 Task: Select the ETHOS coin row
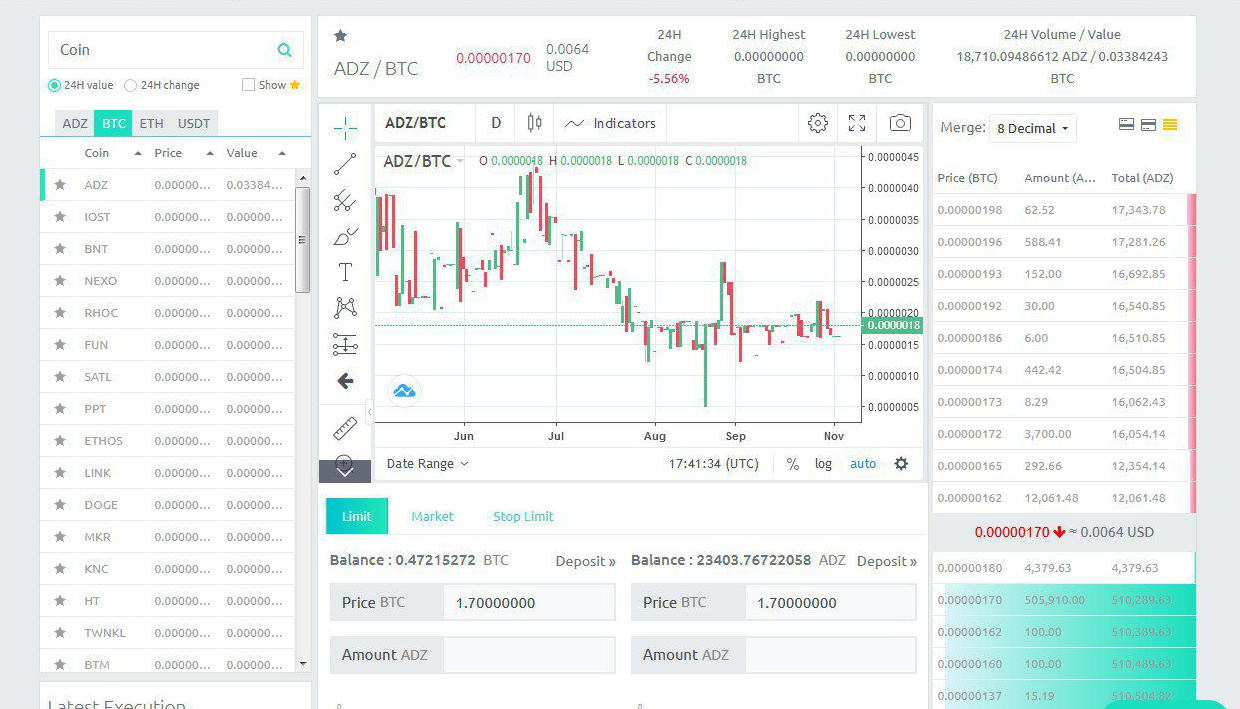(x=168, y=441)
